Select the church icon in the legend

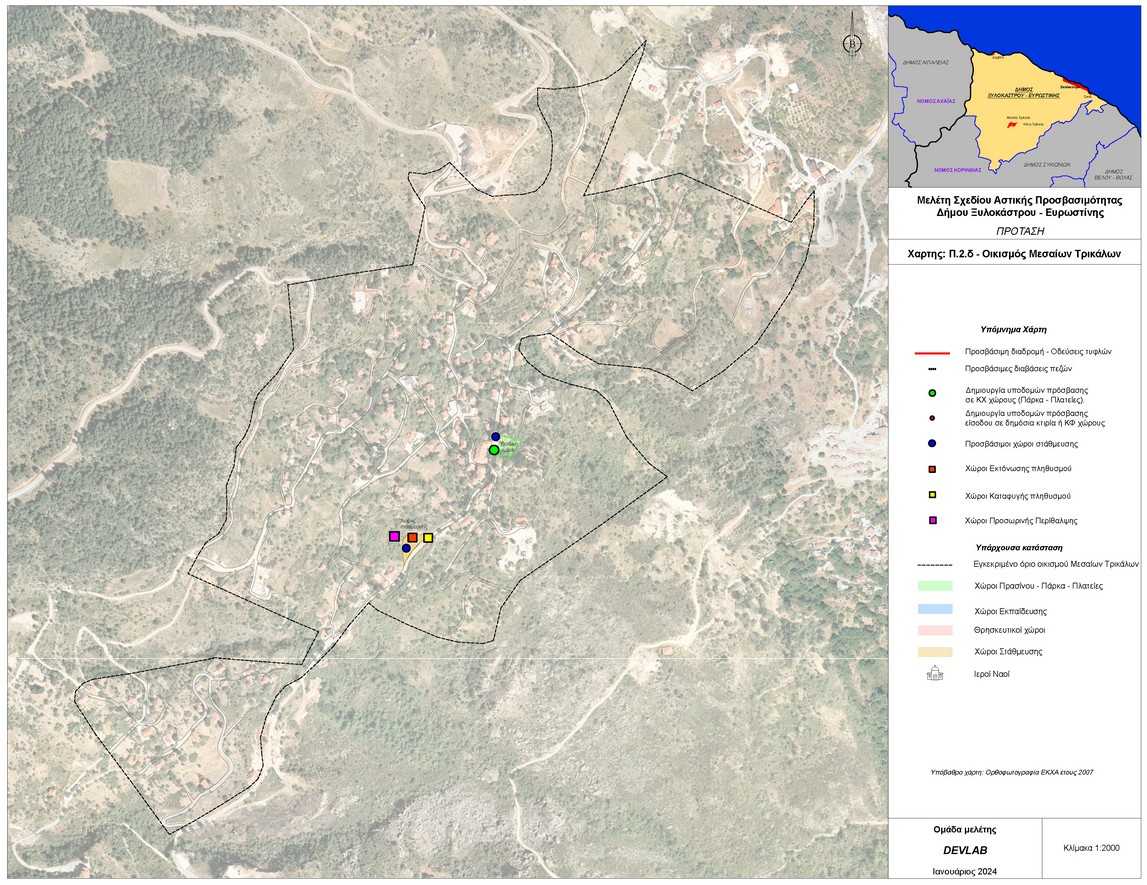coord(934,673)
